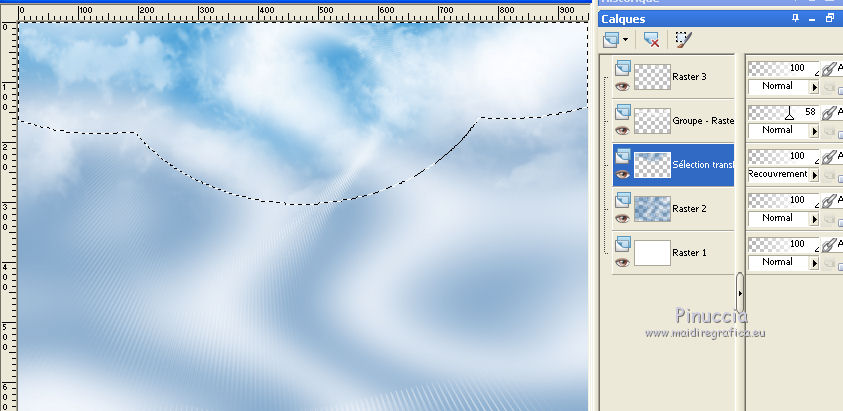Screen dimensions: 843x411
Task: Select the Raster 2 layer name
Action: coord(689,209)
